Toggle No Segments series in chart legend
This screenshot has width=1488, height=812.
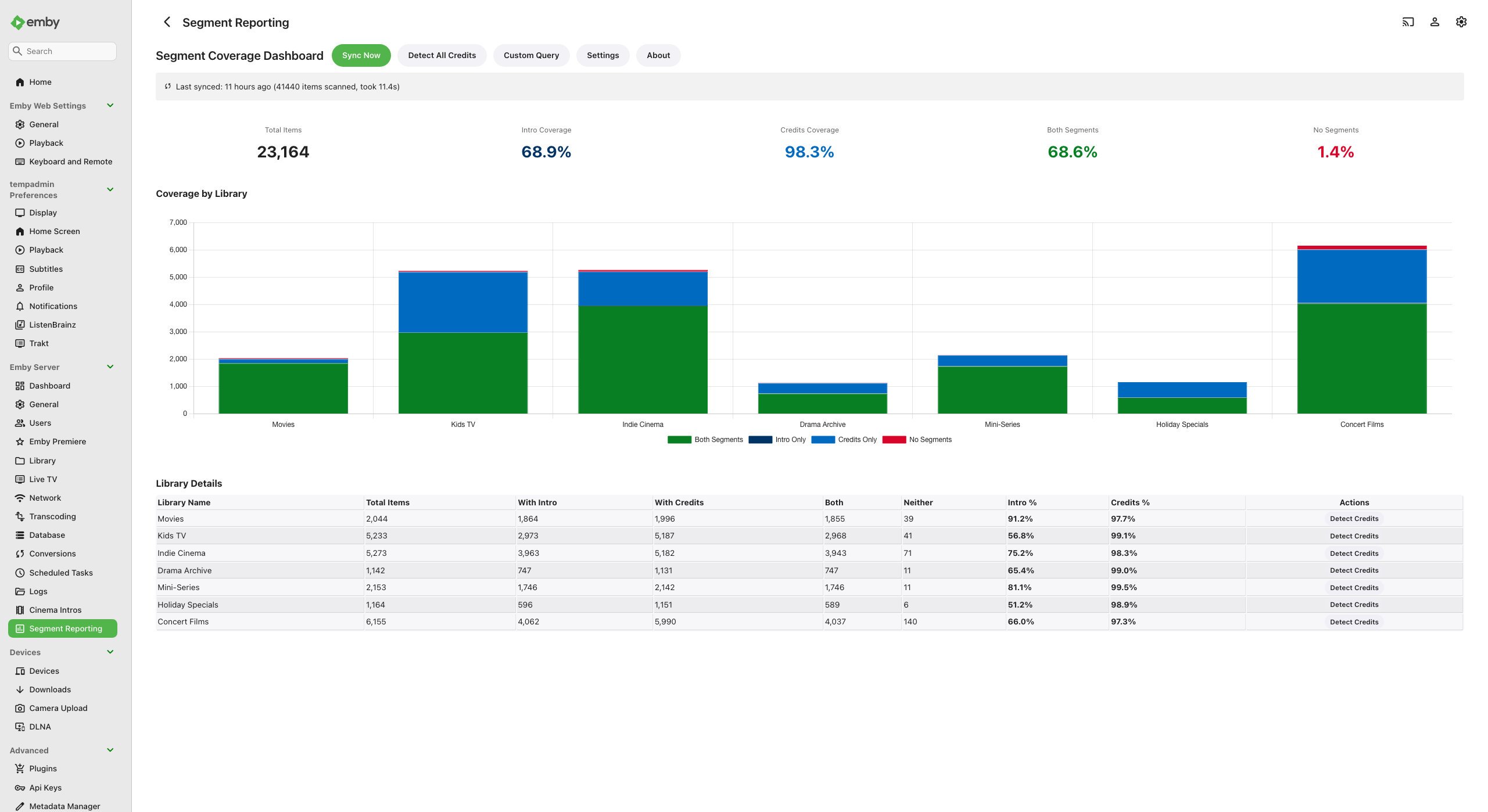pos(917,440)
